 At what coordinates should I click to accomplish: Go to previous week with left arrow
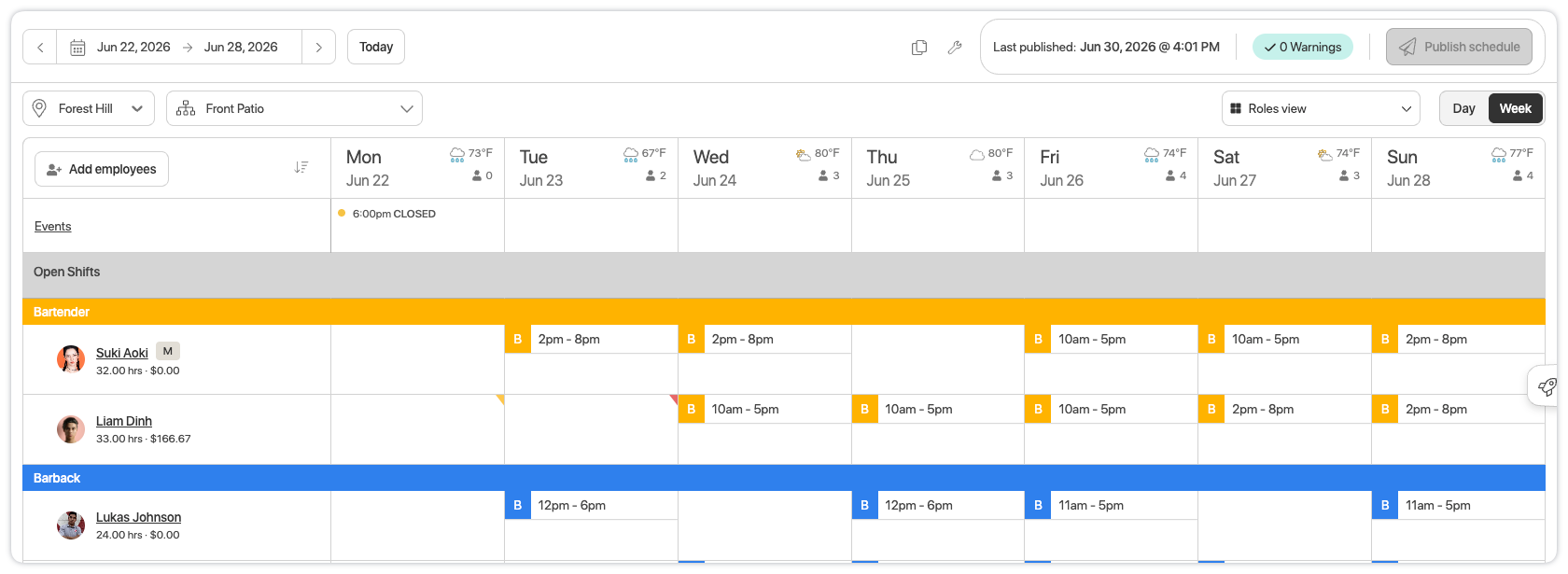(x=40, y=47)
